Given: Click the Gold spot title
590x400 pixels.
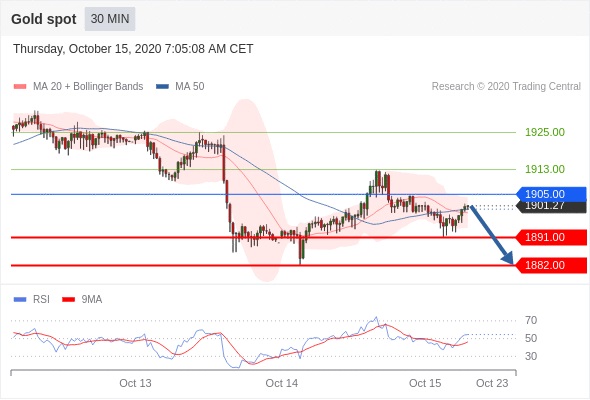Looking at the screenshot, I should point(44,19).
